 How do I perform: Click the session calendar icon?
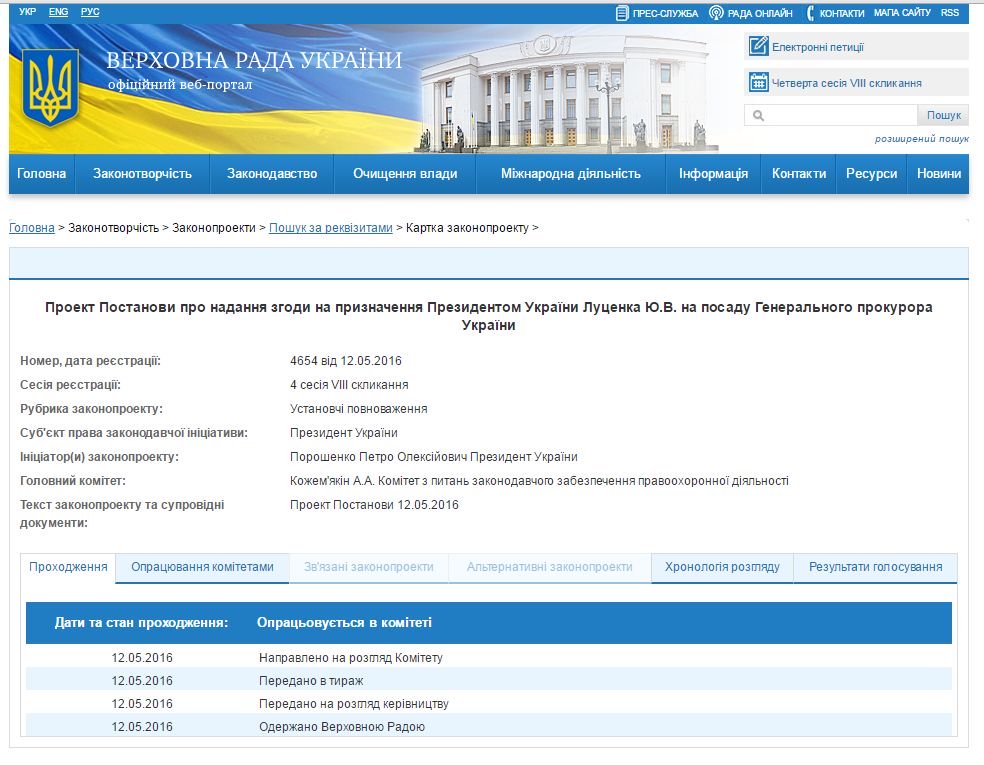[x=758, y=82]
